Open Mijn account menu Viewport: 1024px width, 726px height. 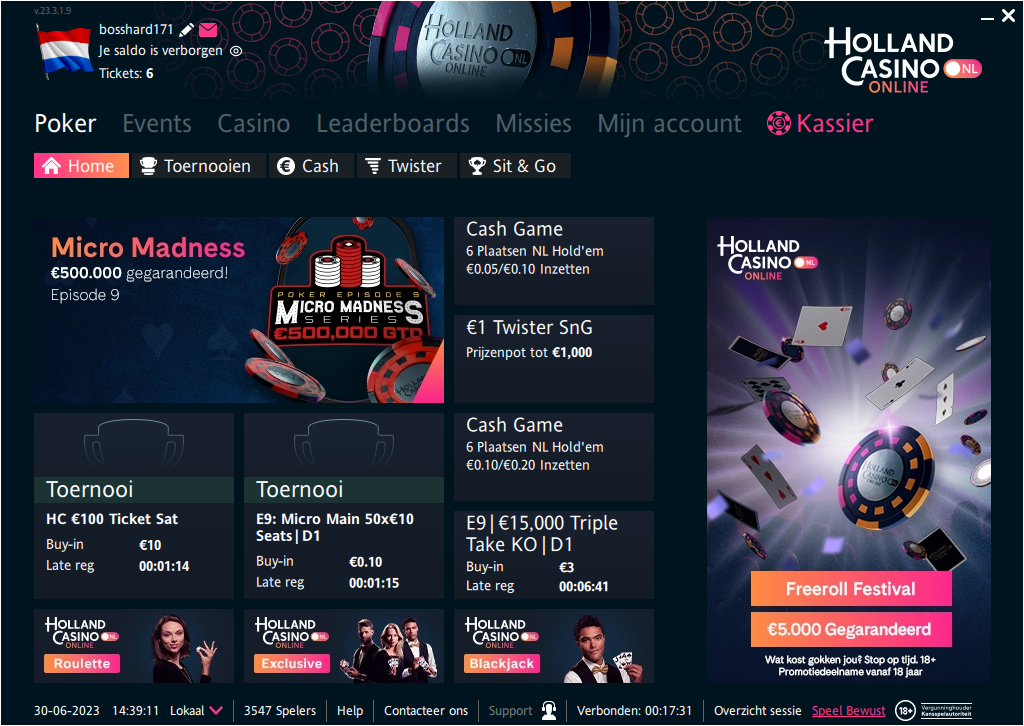tap(669, 123)
